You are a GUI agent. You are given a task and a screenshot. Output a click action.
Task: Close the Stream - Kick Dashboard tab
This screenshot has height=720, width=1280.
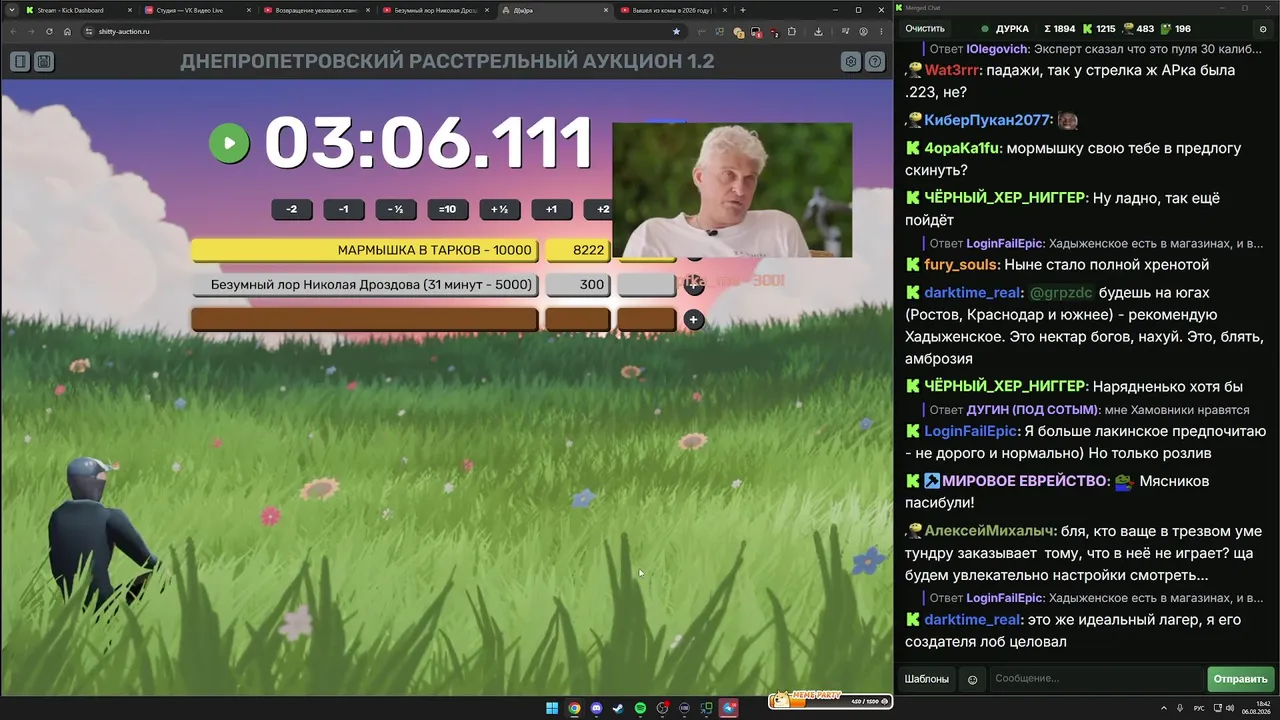tap(129, 10)
